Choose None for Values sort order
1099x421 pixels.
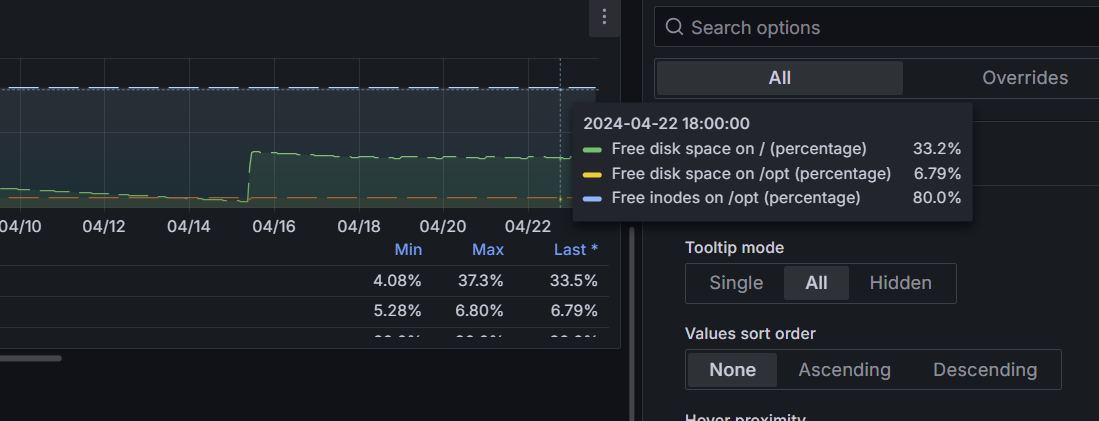pyautogui.click(x=732, y=370)
